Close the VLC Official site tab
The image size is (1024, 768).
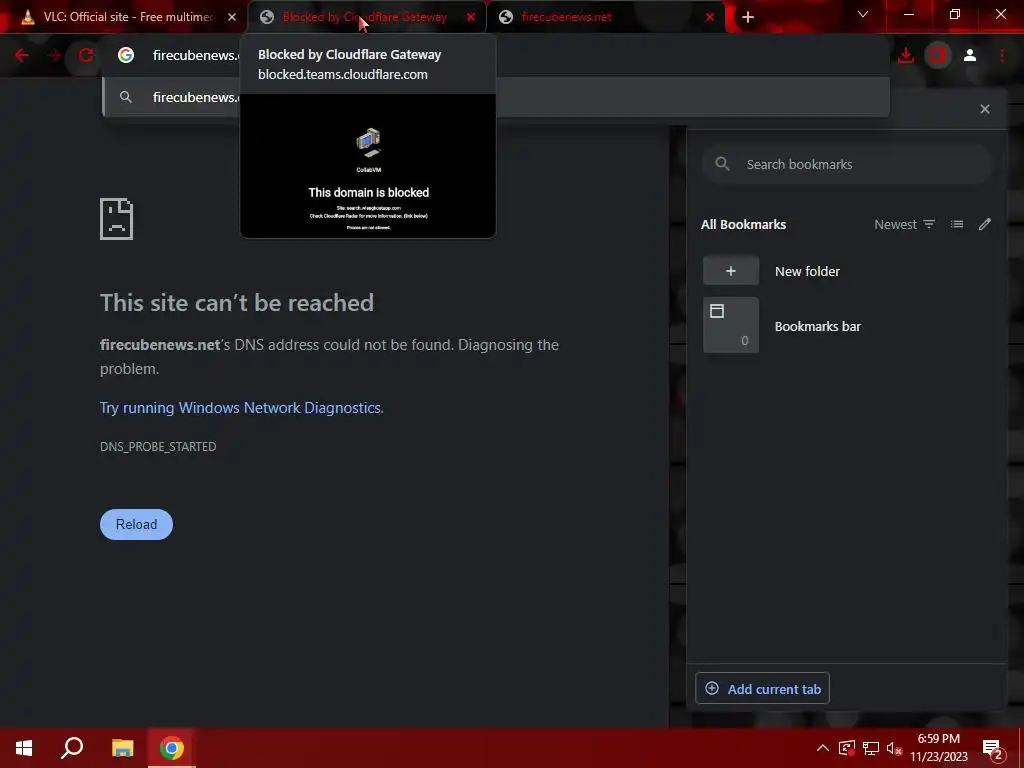tap(232, 17)
